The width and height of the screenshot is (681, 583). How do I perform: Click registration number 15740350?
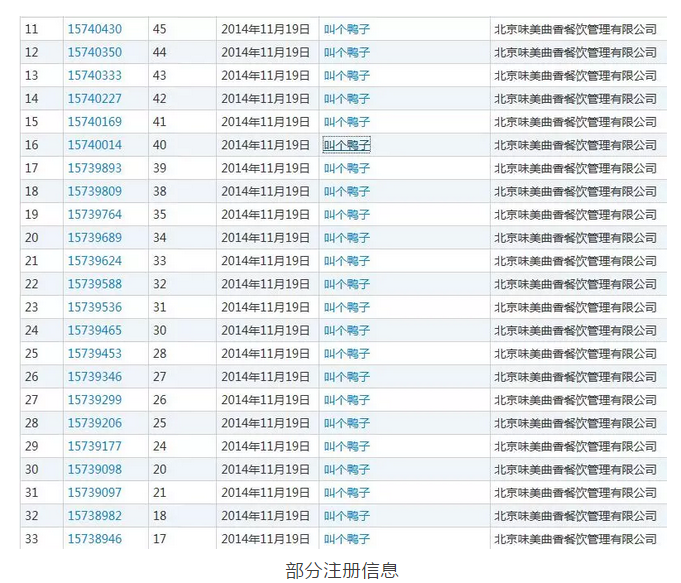94,52
